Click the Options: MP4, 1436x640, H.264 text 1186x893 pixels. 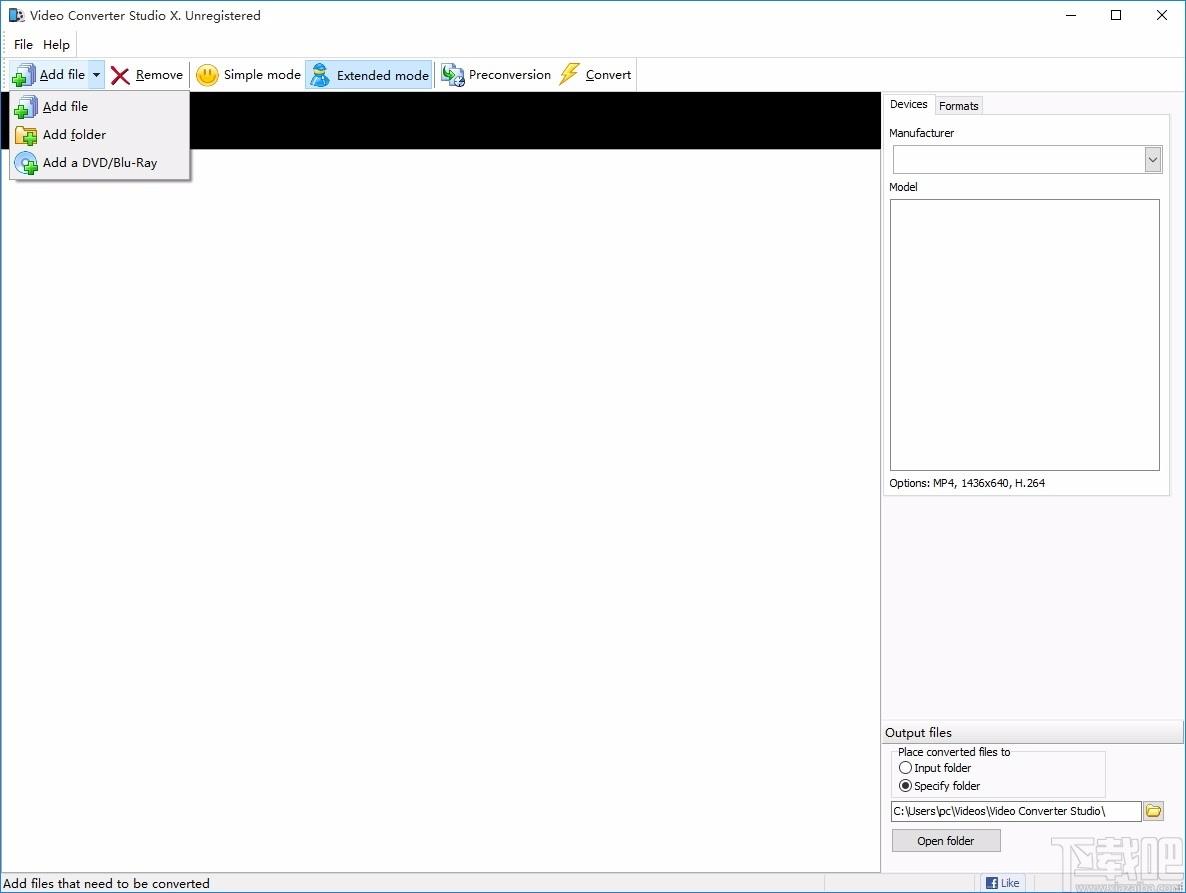[x=967, y=482]
